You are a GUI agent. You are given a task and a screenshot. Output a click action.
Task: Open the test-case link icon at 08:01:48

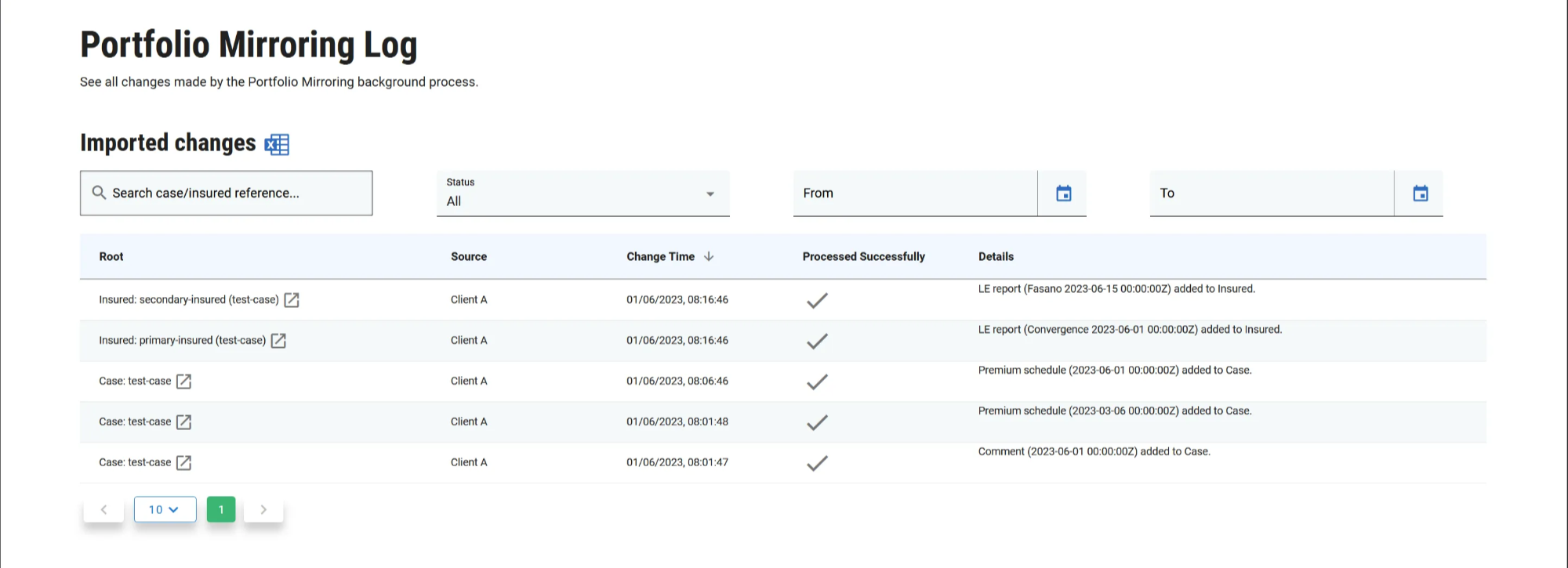click(x=183, y=422)
